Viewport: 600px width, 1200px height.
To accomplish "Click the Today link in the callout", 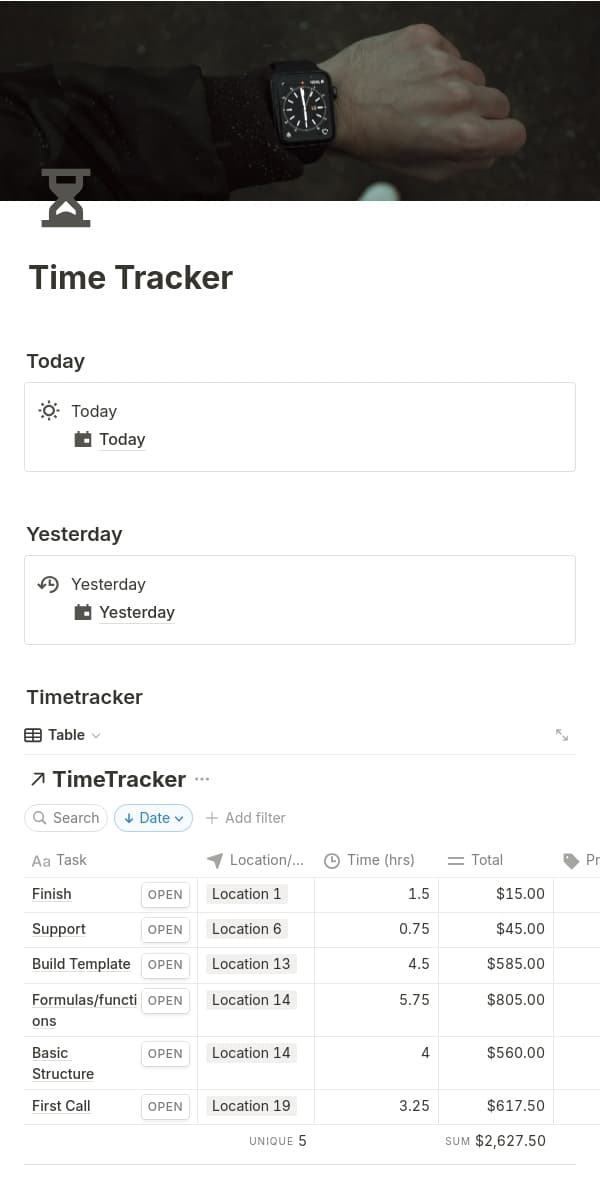I will (x=122, y=439).
